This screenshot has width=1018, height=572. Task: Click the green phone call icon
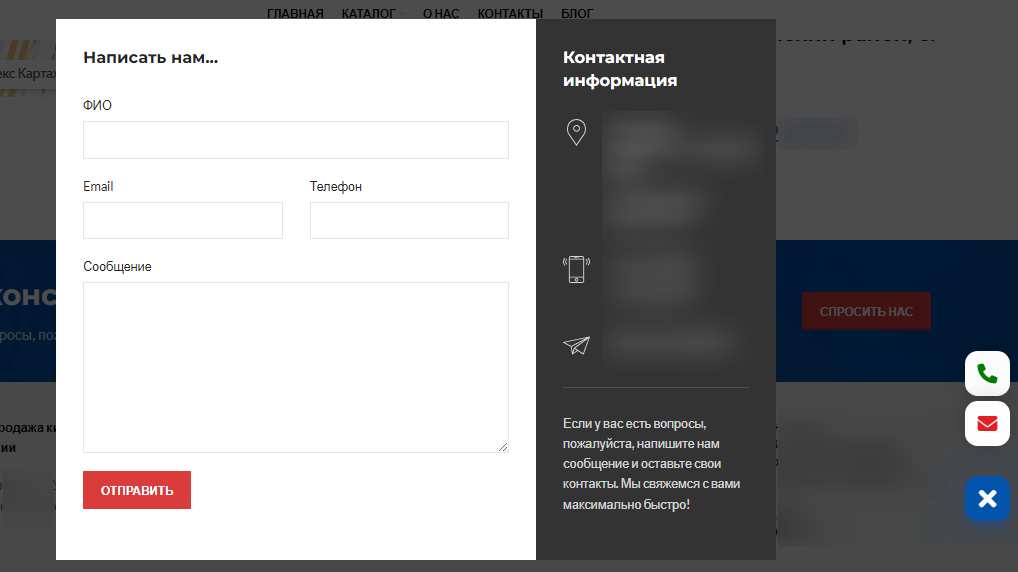pyautogui.click(x=987, y=373)
